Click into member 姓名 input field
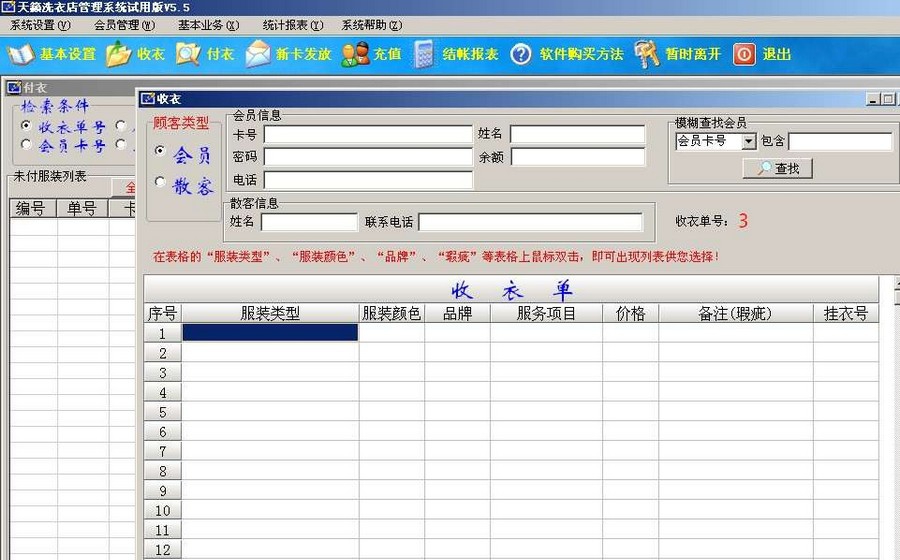The width and height of the screenshot is (900, 560). 577,134
